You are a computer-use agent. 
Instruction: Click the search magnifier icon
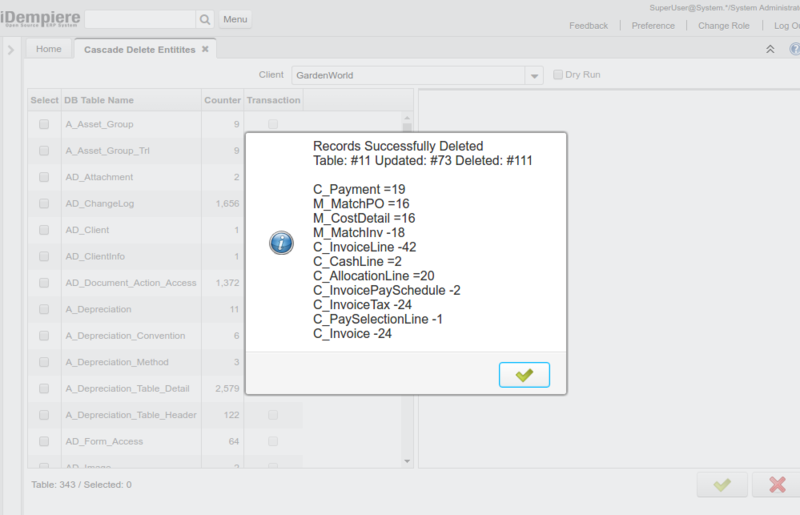[205, 19]
